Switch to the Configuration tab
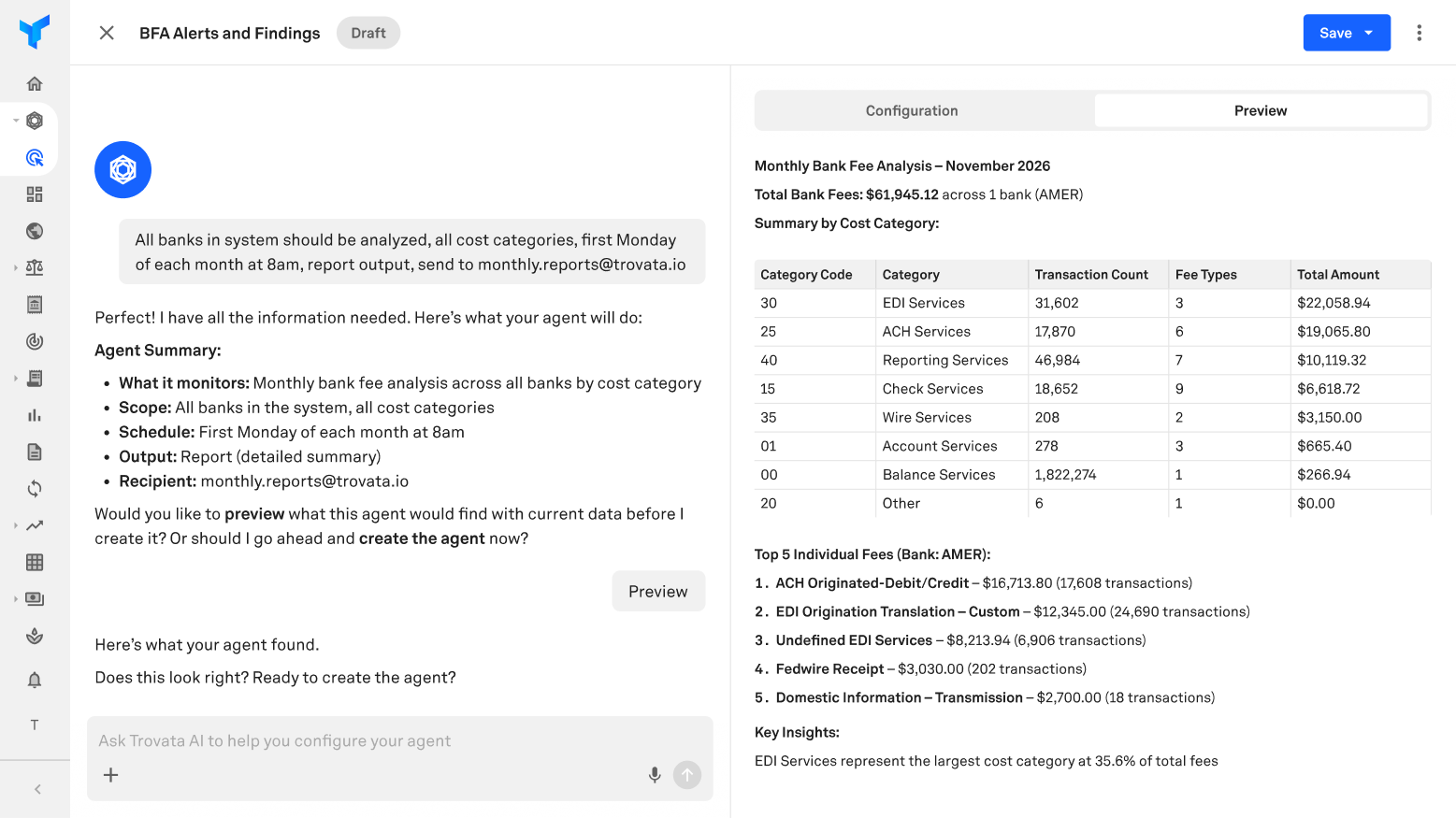 (x=912, y=110)
